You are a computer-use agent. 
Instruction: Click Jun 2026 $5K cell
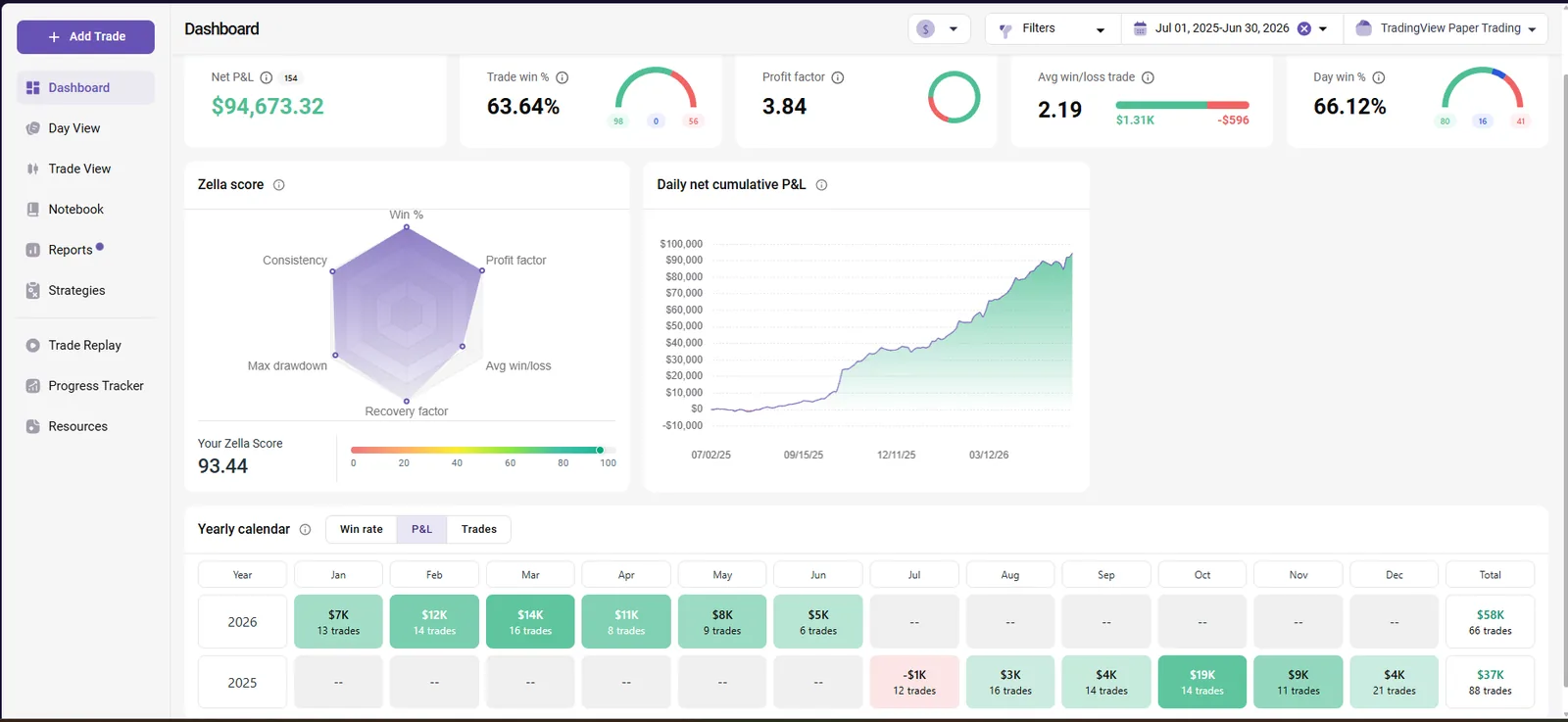coord(818,622)
